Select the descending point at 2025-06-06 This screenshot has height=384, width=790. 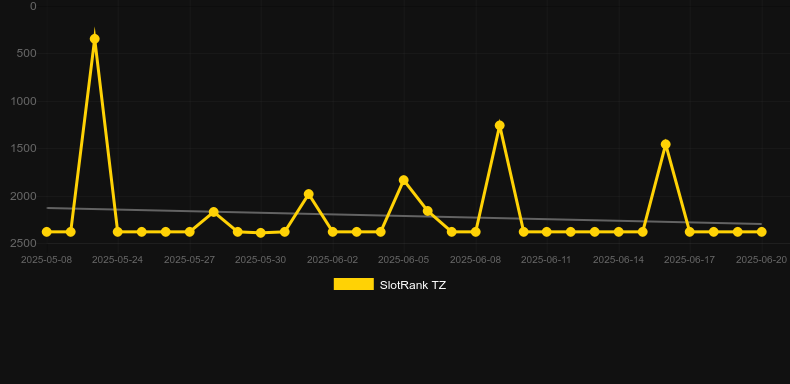click(428, 211)
